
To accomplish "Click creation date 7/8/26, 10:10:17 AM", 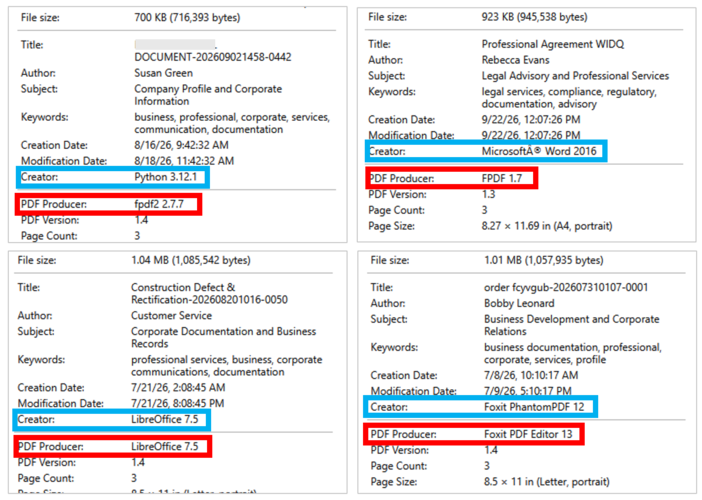I will click(x=531, y=375).
